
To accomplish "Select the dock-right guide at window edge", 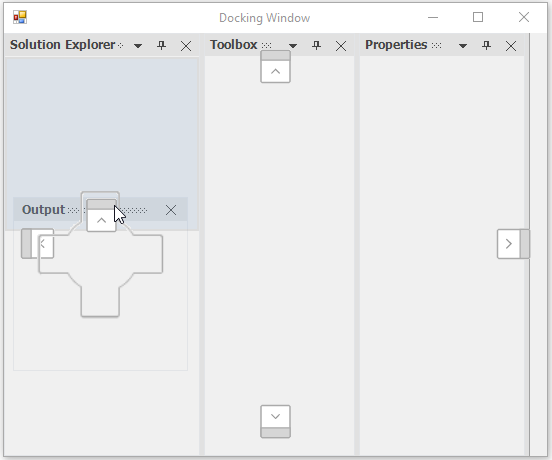I will coord(513,244).
